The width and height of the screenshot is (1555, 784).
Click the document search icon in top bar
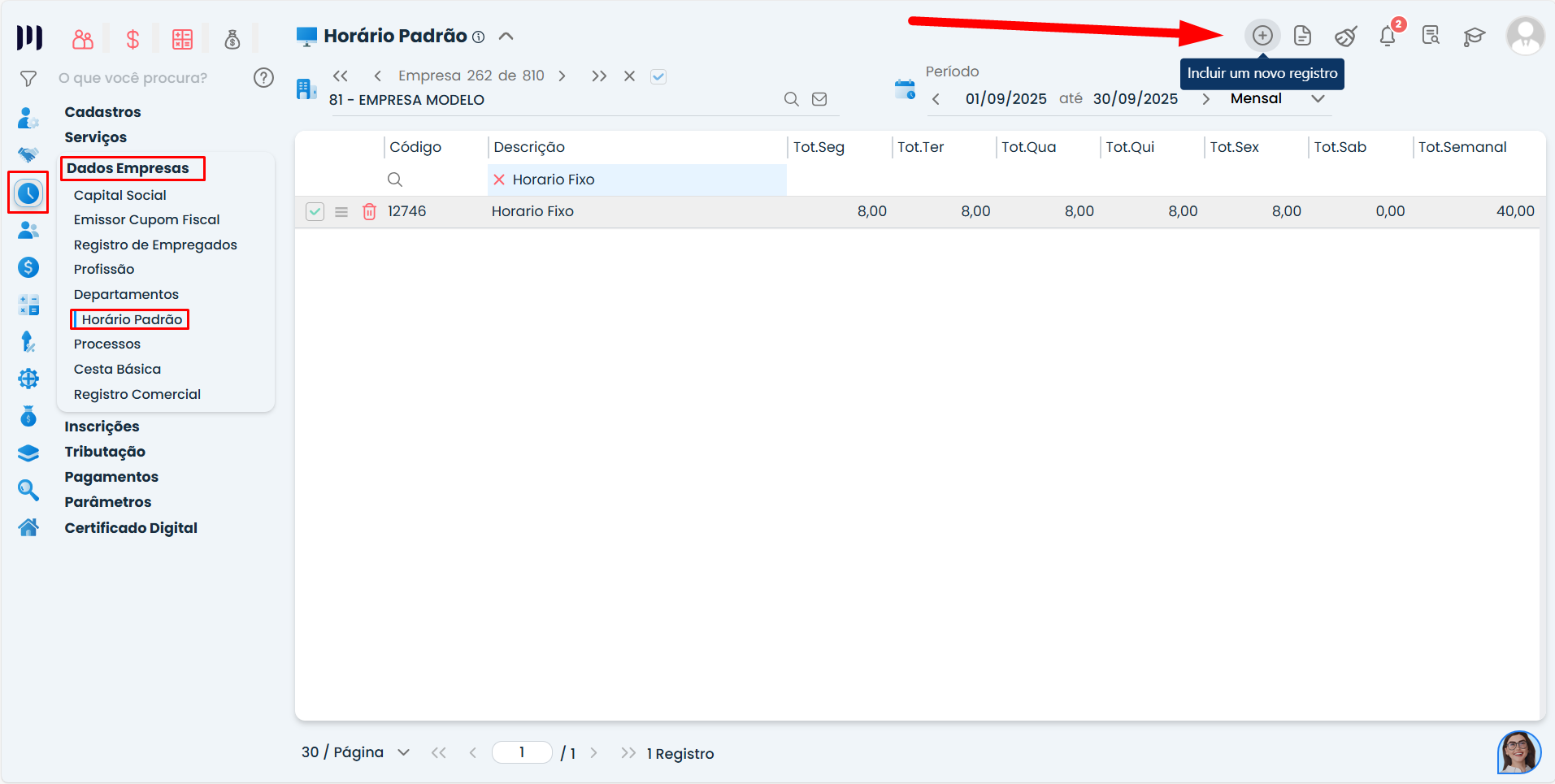click(1431, 36)
